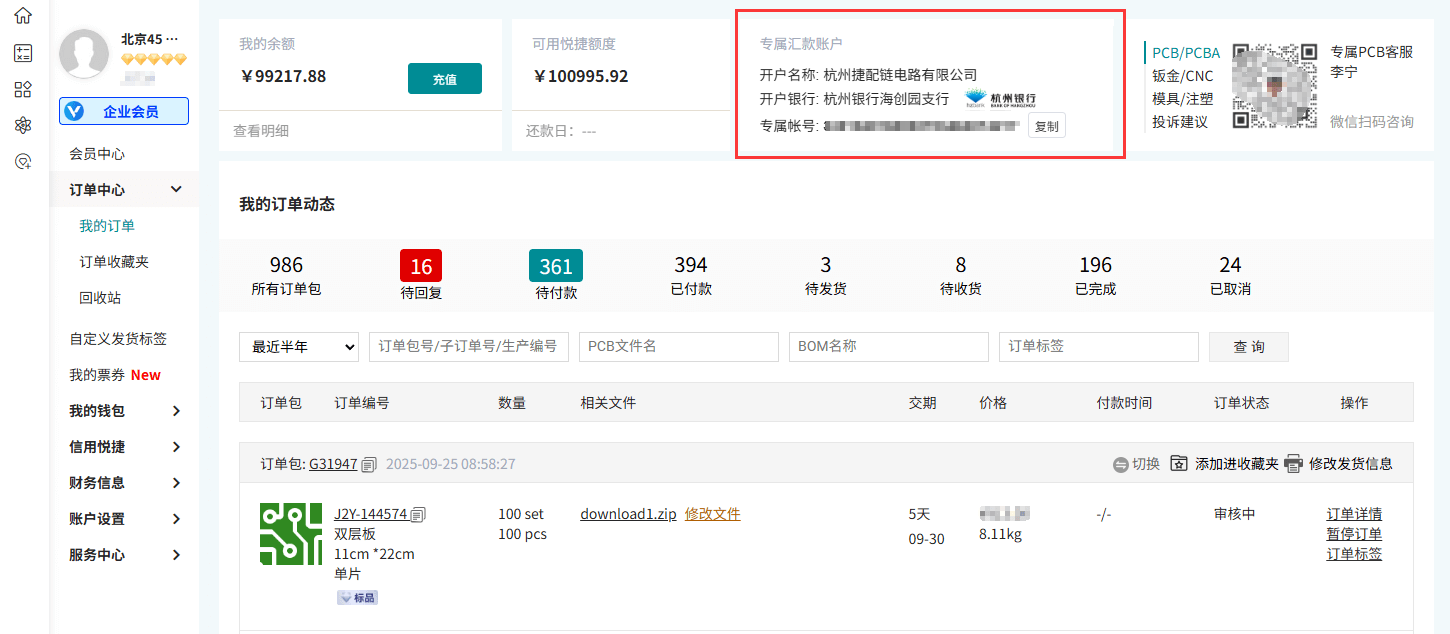Viewport: 1450px width, 634px height.
Task: Copy order package number G31947 via copy icon
Action: pos(369,464)
